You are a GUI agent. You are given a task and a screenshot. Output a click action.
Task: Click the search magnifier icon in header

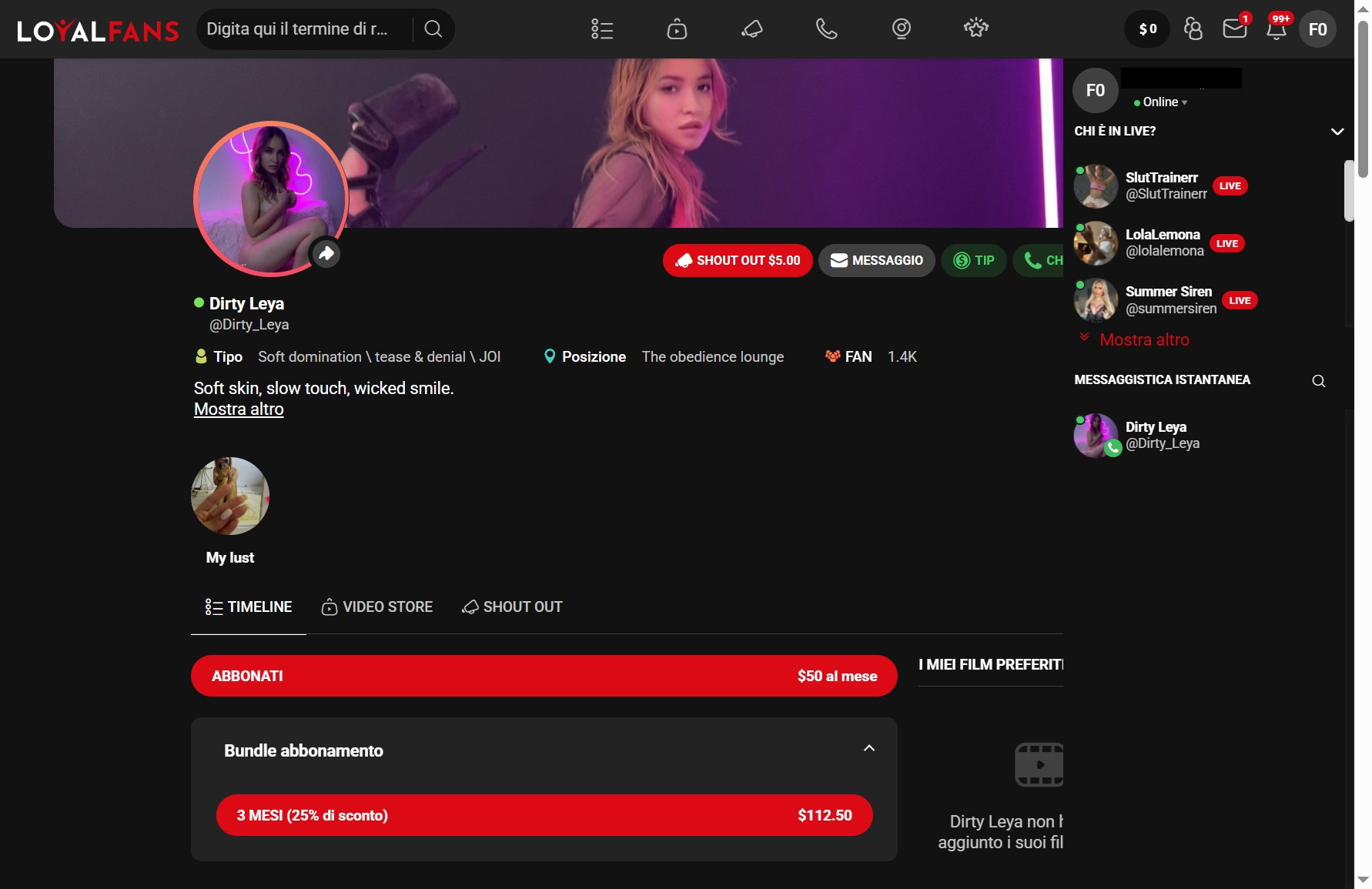(433, 29)
